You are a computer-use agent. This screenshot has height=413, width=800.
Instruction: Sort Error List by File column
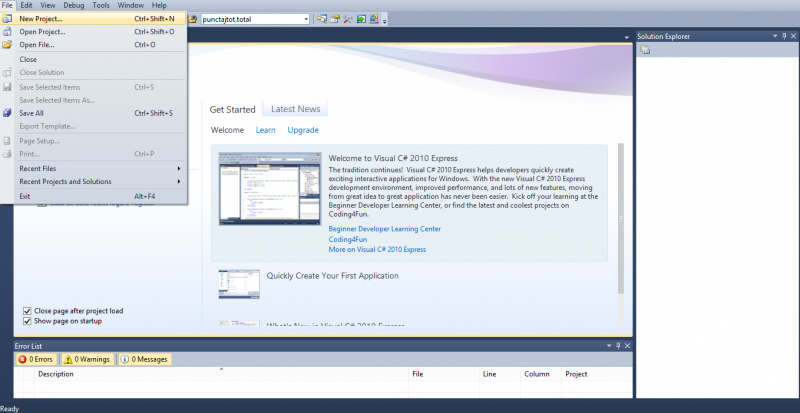coord(444,374)
